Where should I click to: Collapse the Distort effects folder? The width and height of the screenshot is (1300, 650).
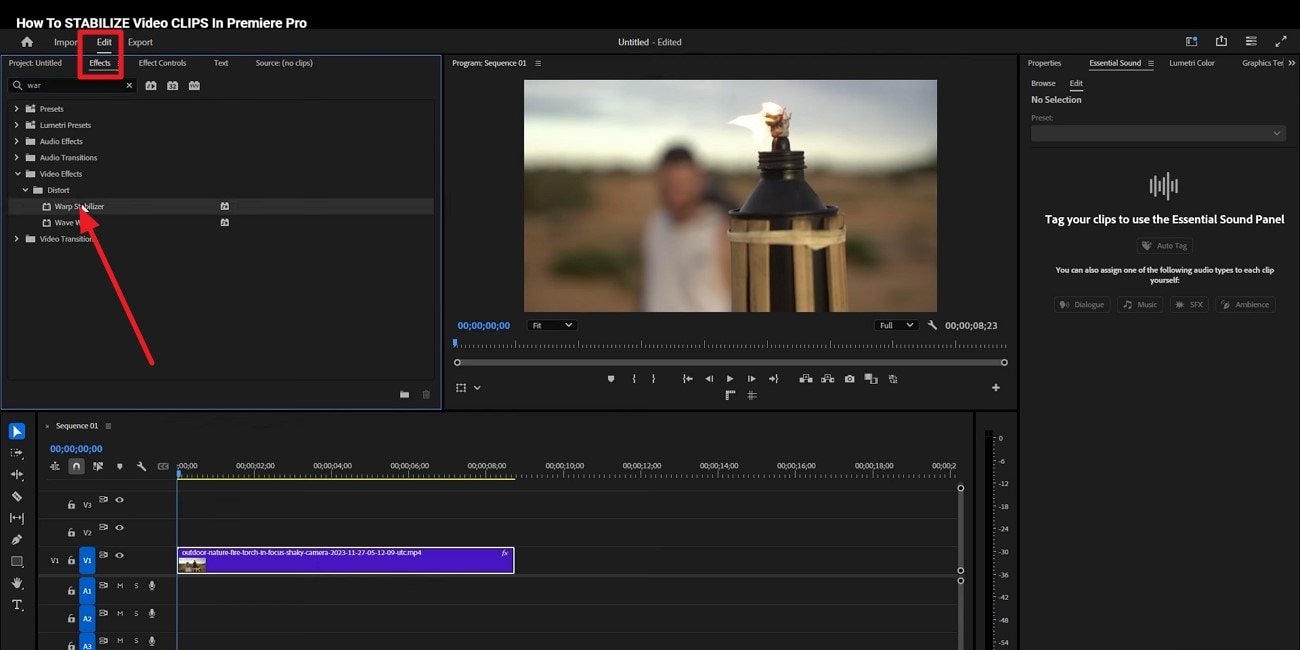27,190
